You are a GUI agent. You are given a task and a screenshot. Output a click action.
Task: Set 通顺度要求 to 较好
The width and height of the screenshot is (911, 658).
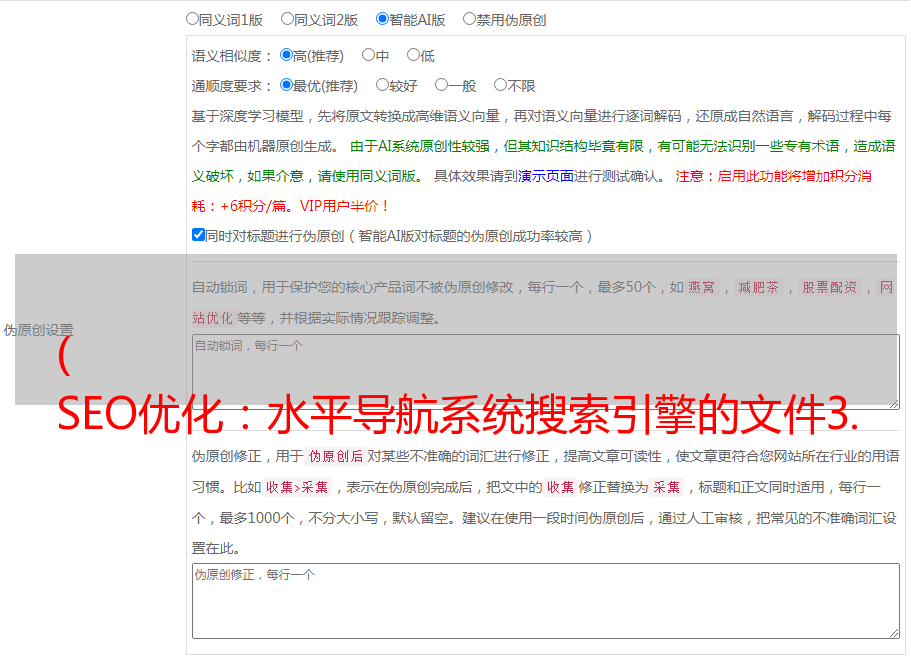[382, 85]
